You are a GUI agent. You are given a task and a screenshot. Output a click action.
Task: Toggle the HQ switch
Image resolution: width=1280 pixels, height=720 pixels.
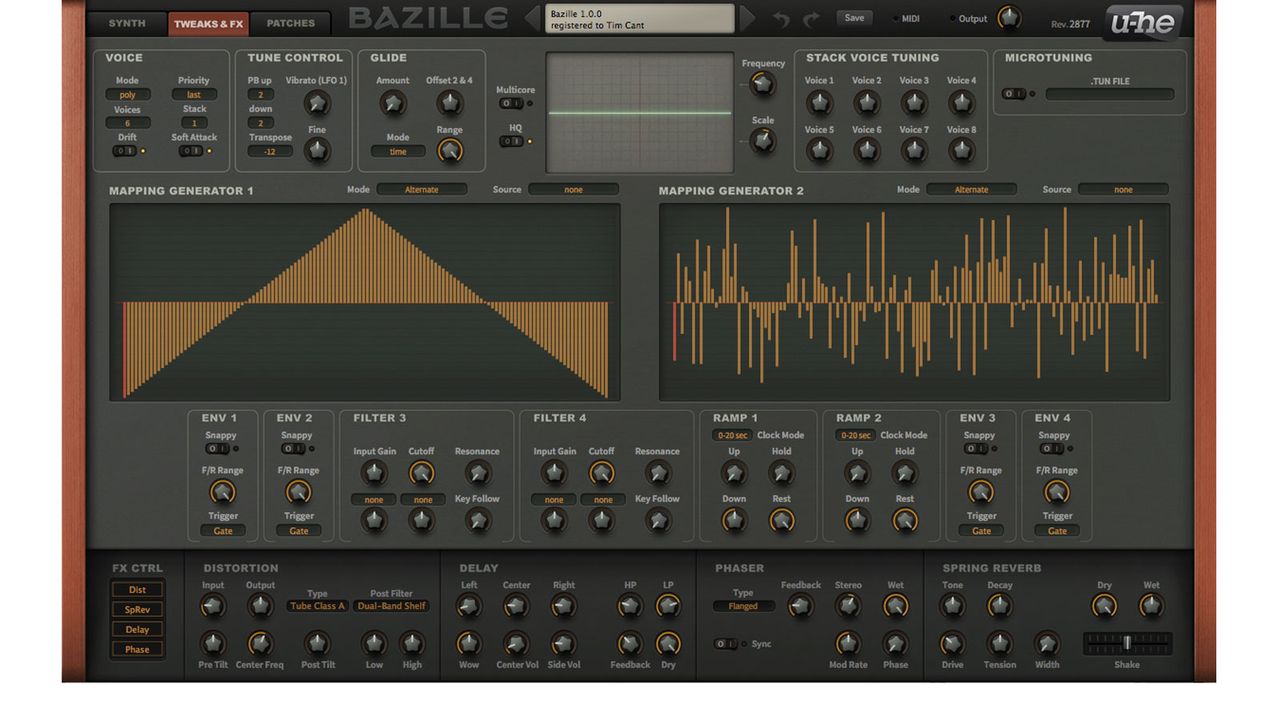point(511,142)
